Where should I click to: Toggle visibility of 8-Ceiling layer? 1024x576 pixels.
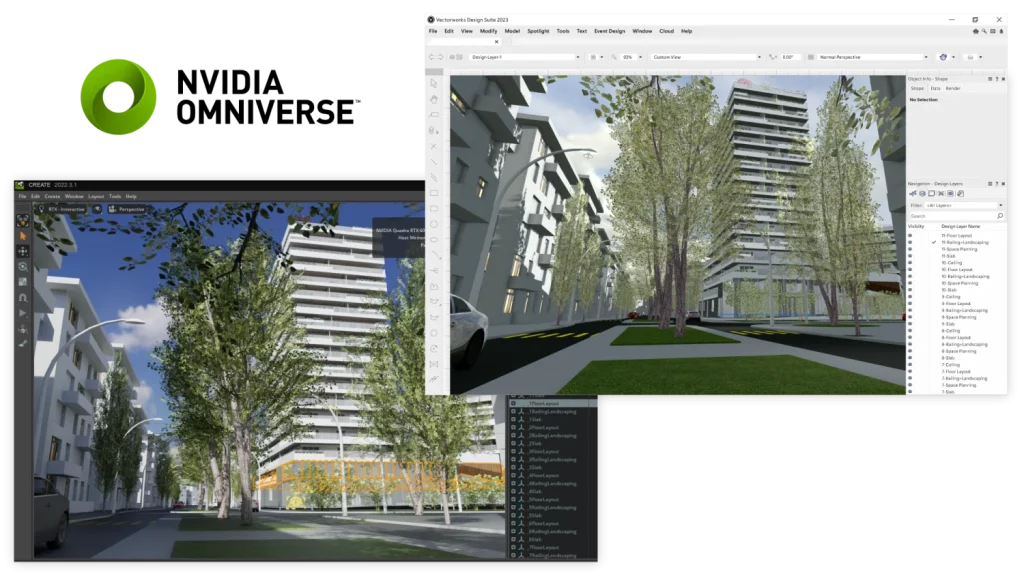pos(910,331)
